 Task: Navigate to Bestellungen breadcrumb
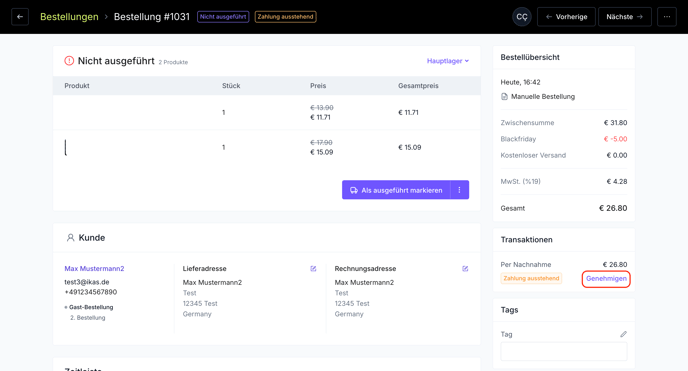(69, 17)
